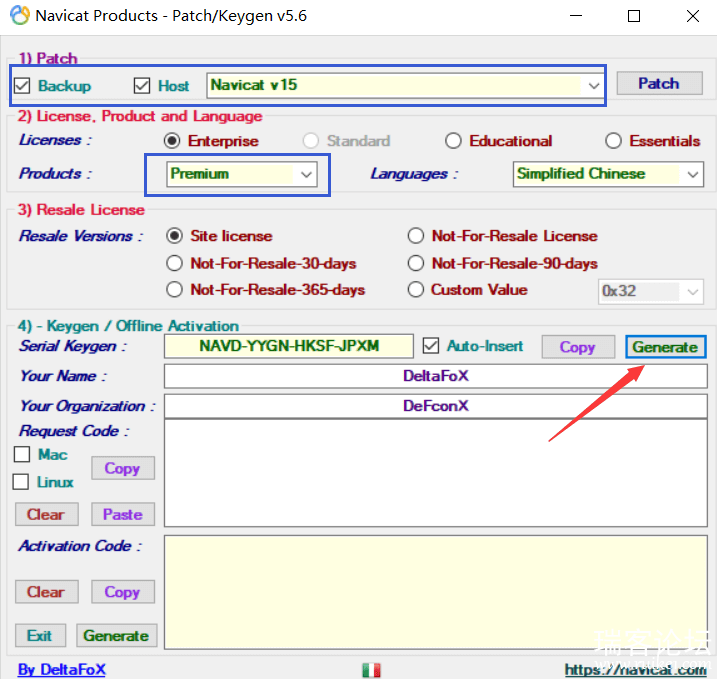
Task: Open the https://navicat.com link
Action: click(636, 670)
